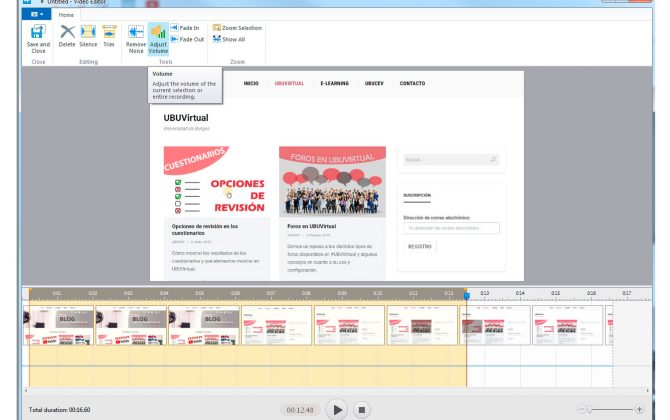
Task: Choose Zoom Selection
Action: 237,28
